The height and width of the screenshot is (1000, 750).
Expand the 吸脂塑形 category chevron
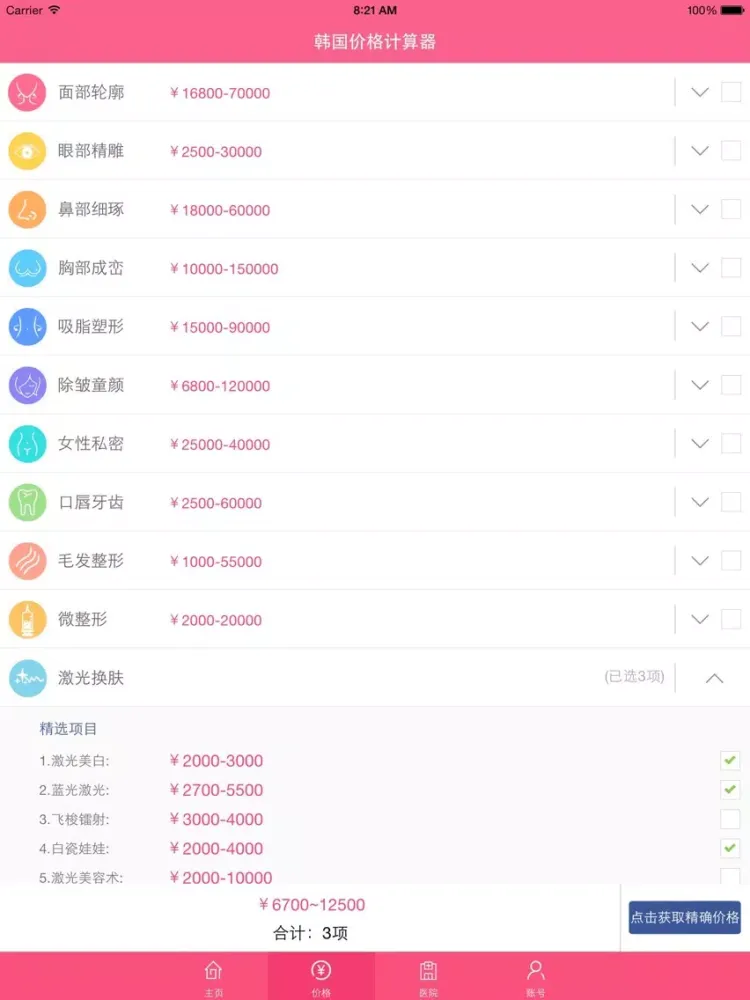click(700, 327)
